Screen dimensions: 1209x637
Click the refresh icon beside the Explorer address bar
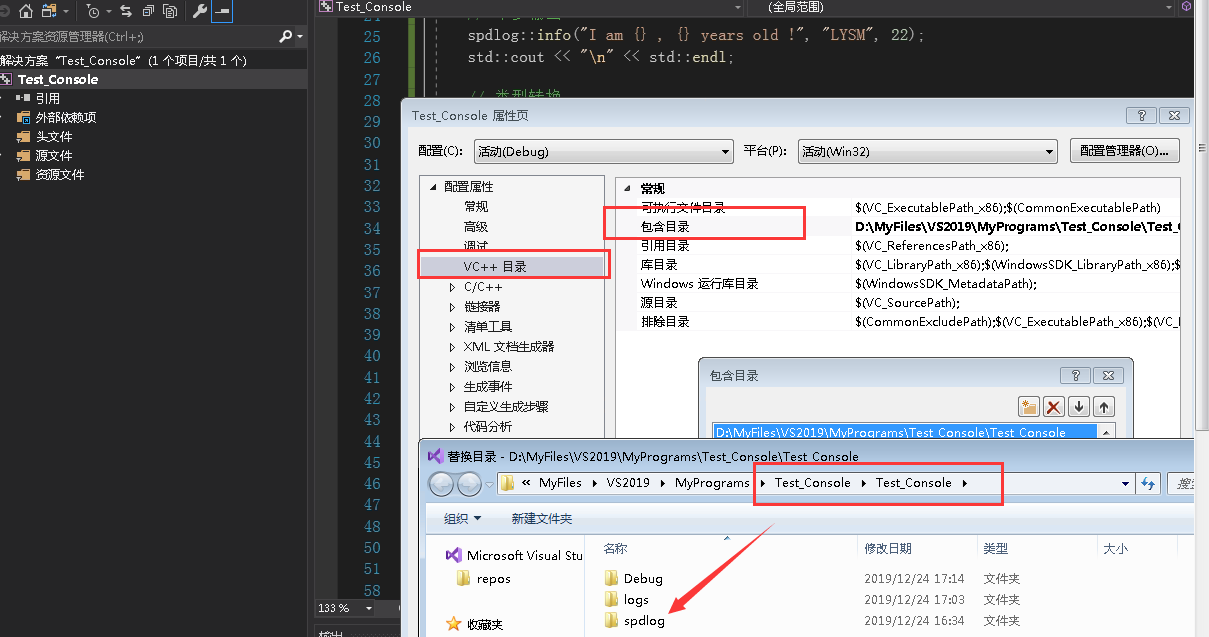pos(1148,483)
